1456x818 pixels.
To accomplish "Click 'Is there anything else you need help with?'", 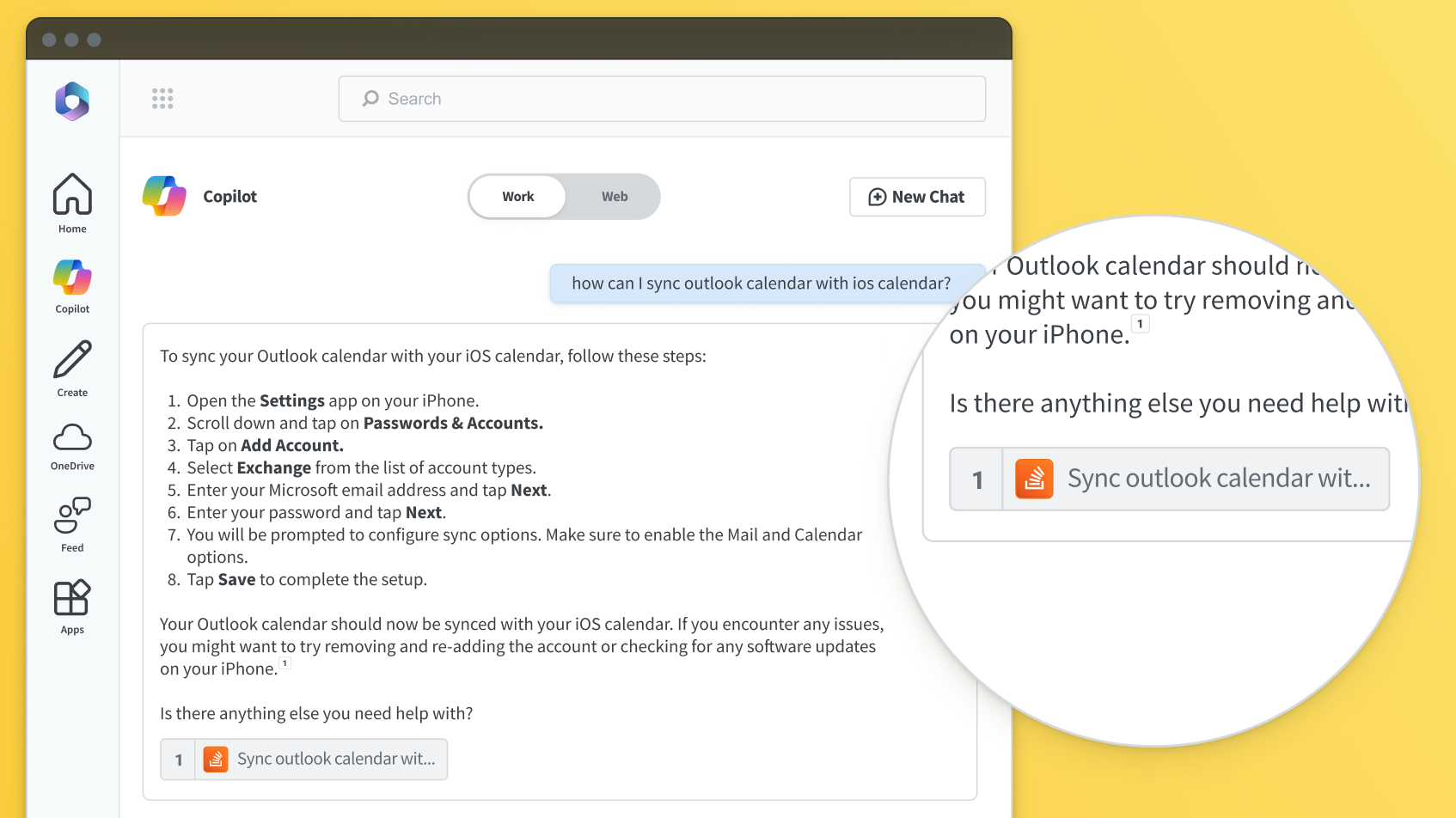I will point(316,714).
